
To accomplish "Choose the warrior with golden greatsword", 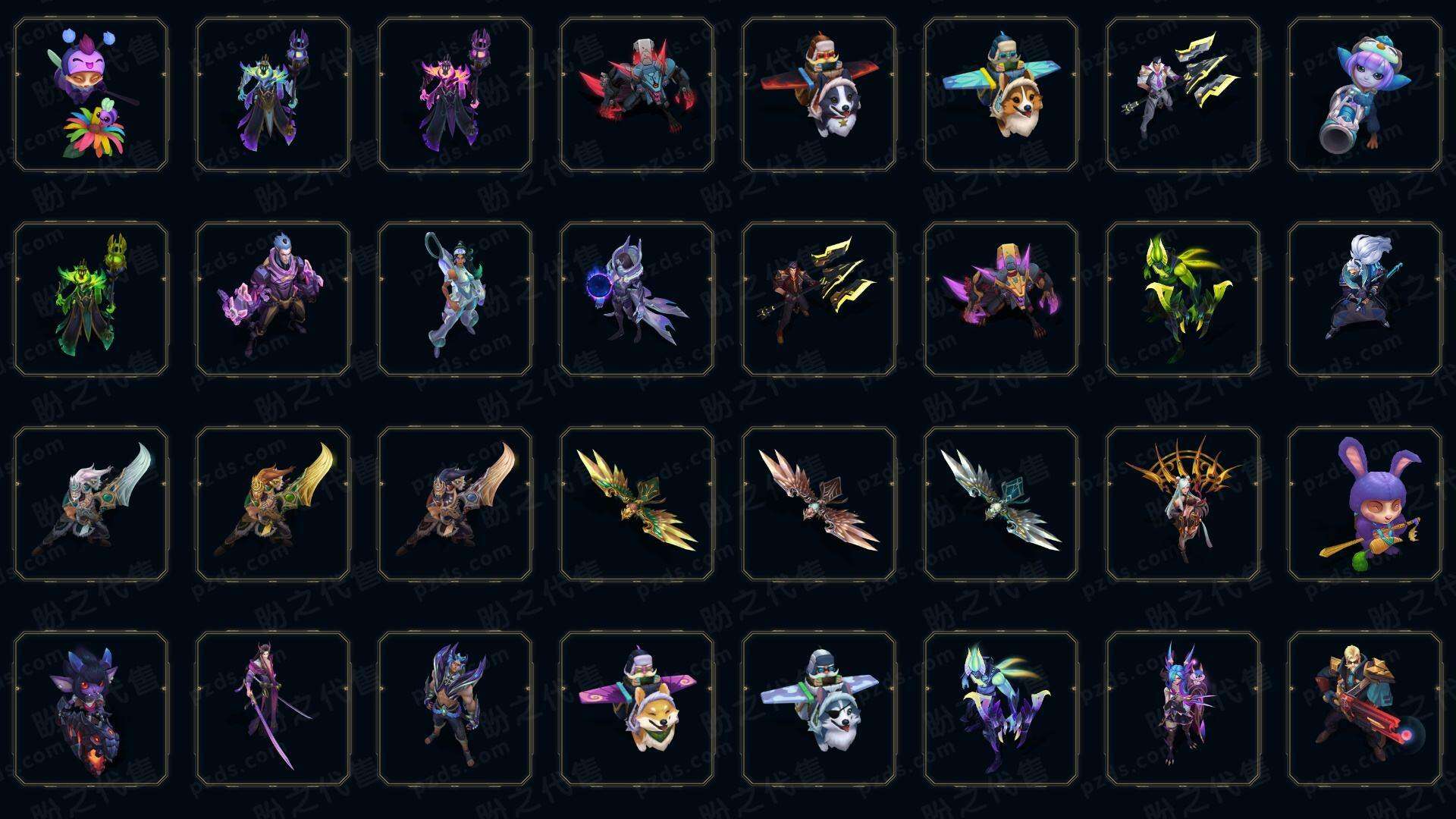I will coord(273,504).
